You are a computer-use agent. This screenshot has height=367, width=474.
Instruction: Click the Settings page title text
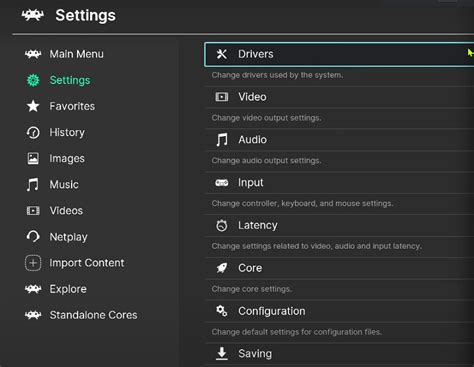point(85,15)
